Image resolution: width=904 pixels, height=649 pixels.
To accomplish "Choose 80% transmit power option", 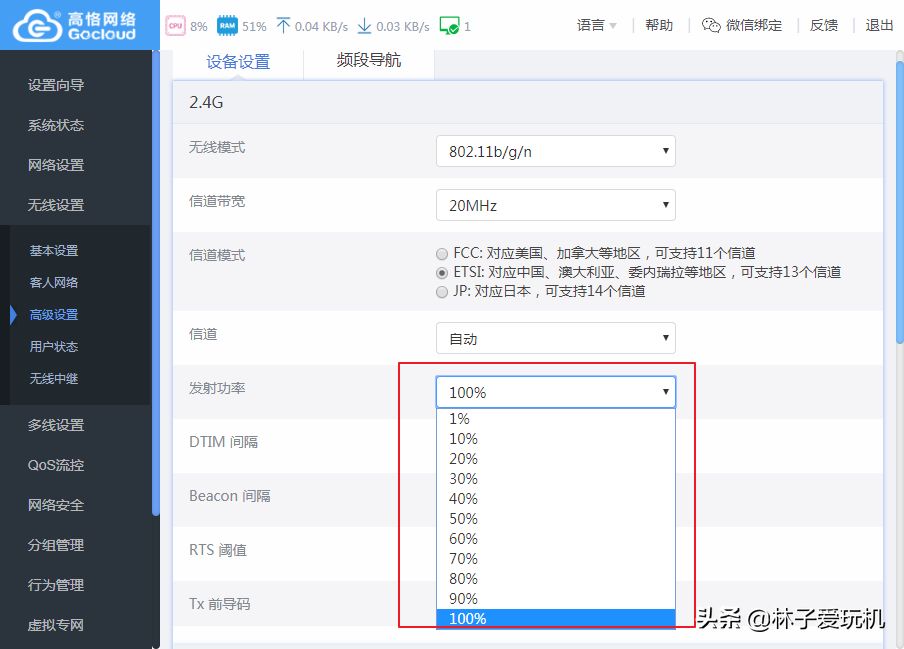I will (x=556, y=579).
